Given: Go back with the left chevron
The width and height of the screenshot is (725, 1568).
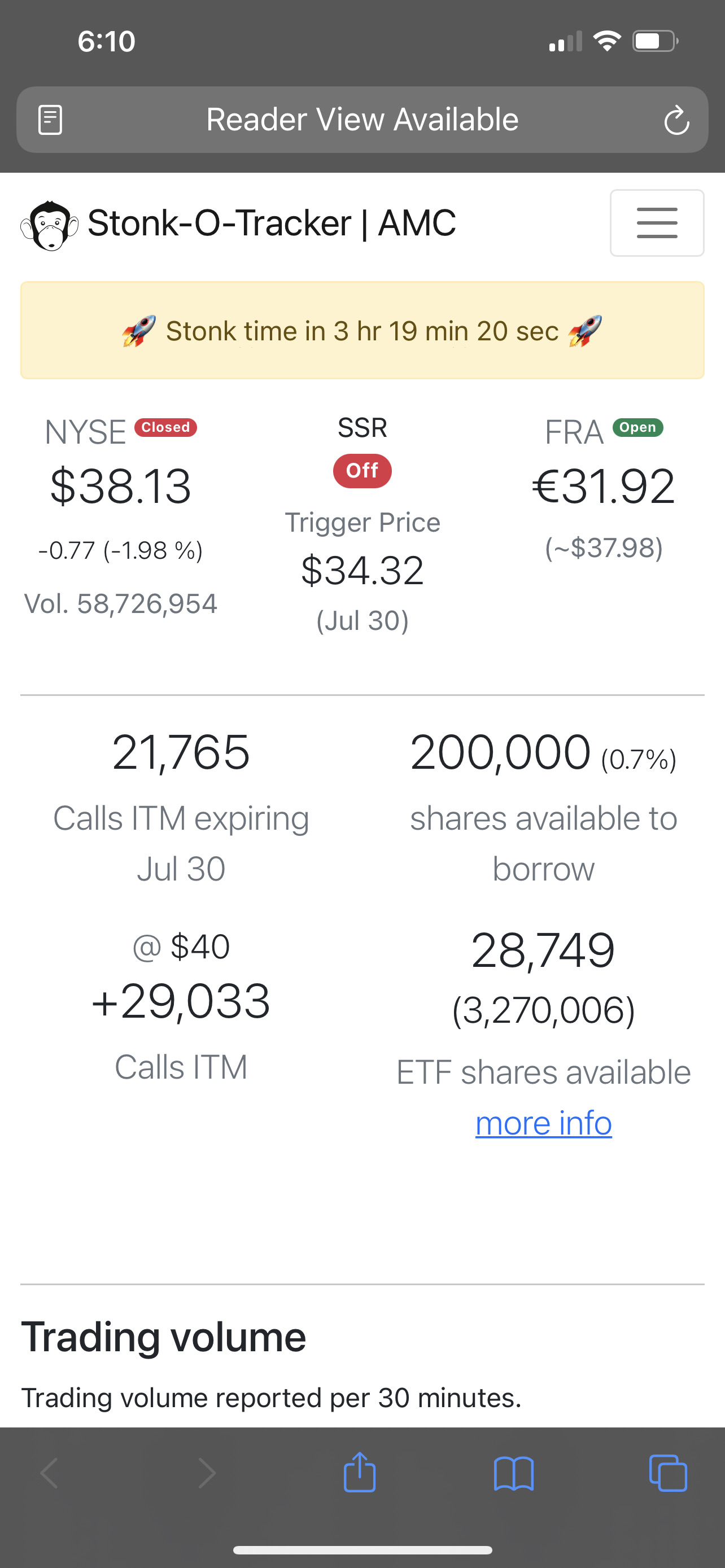Looking at the screenshot, I should (x=49, y=1474).
